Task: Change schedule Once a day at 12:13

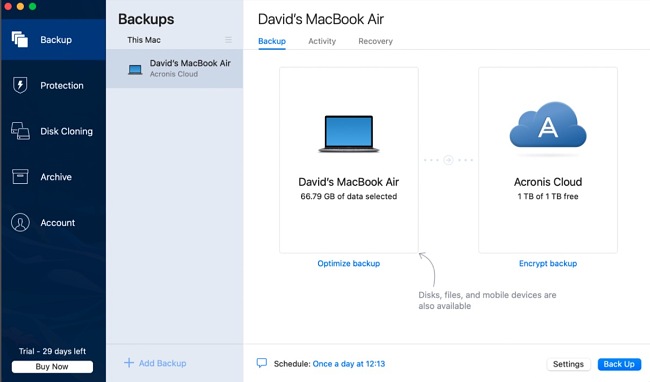Action: (x=349, y=364)
